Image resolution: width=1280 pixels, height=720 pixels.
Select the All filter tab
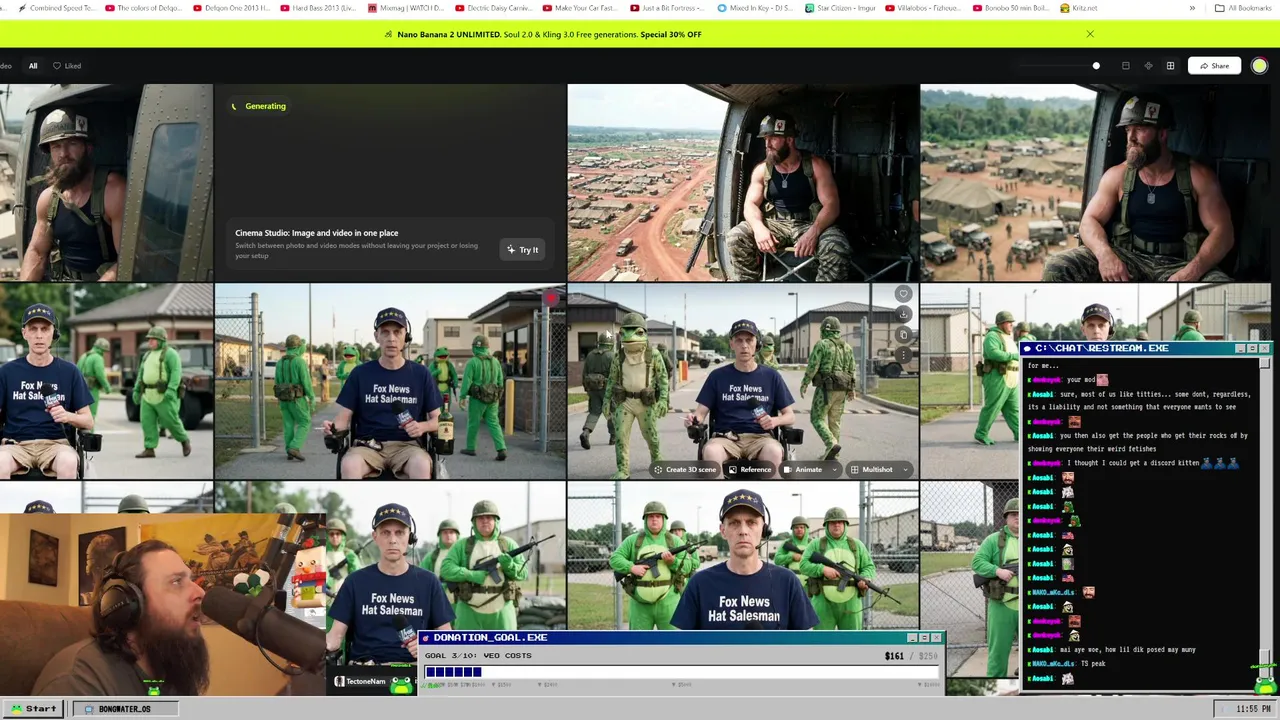(x=33, y=66)
